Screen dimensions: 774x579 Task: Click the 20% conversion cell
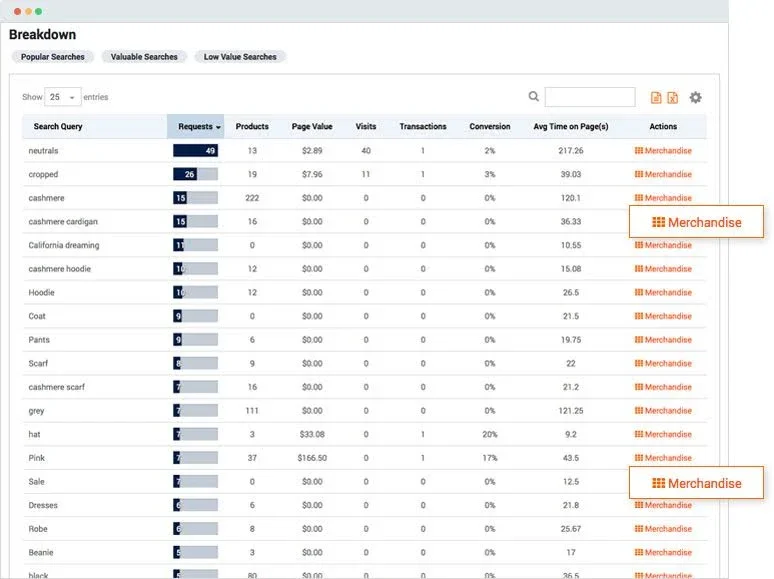click(x=490, y=434)
